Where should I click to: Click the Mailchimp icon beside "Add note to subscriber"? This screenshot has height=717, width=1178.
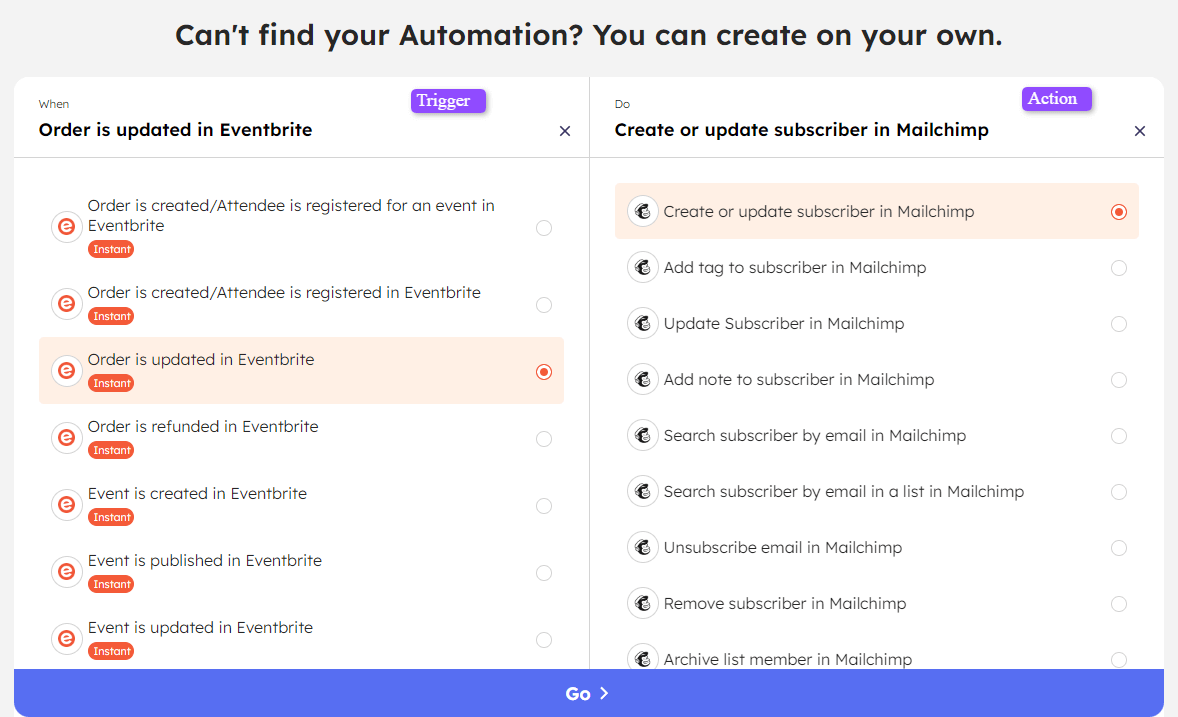point(643,379)
